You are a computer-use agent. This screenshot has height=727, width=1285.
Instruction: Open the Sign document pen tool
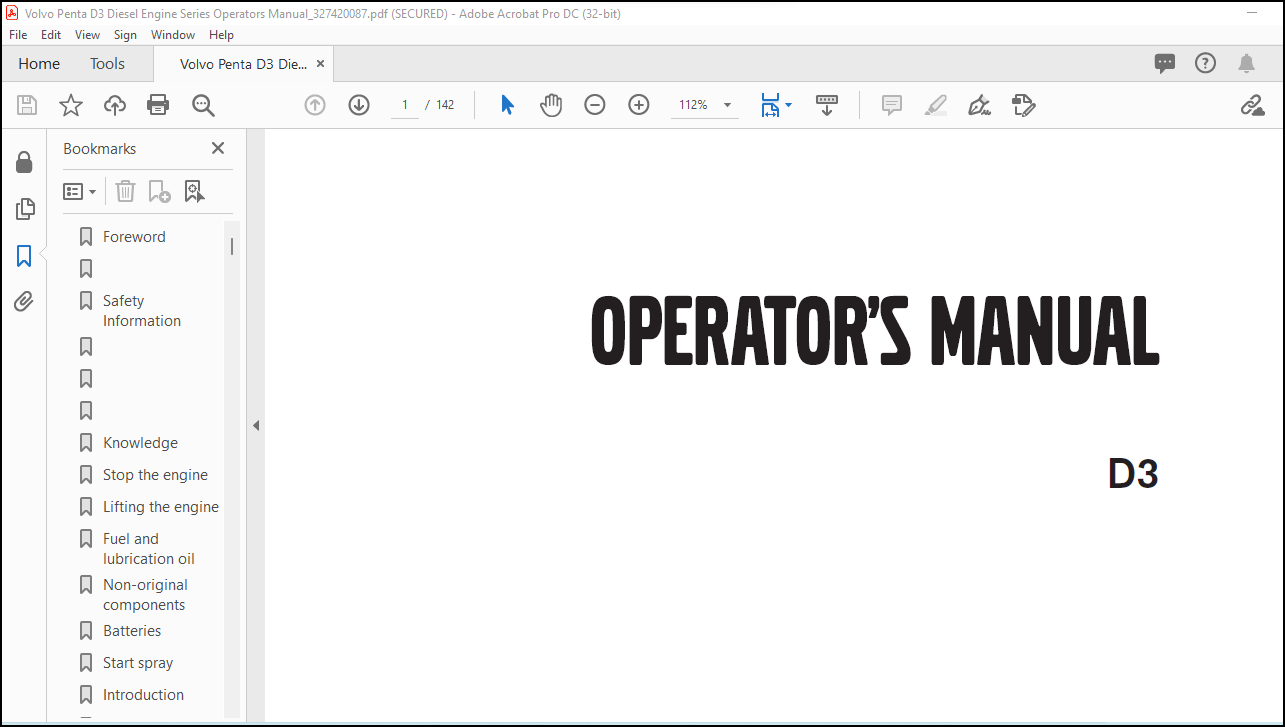(x=980, y=105)
